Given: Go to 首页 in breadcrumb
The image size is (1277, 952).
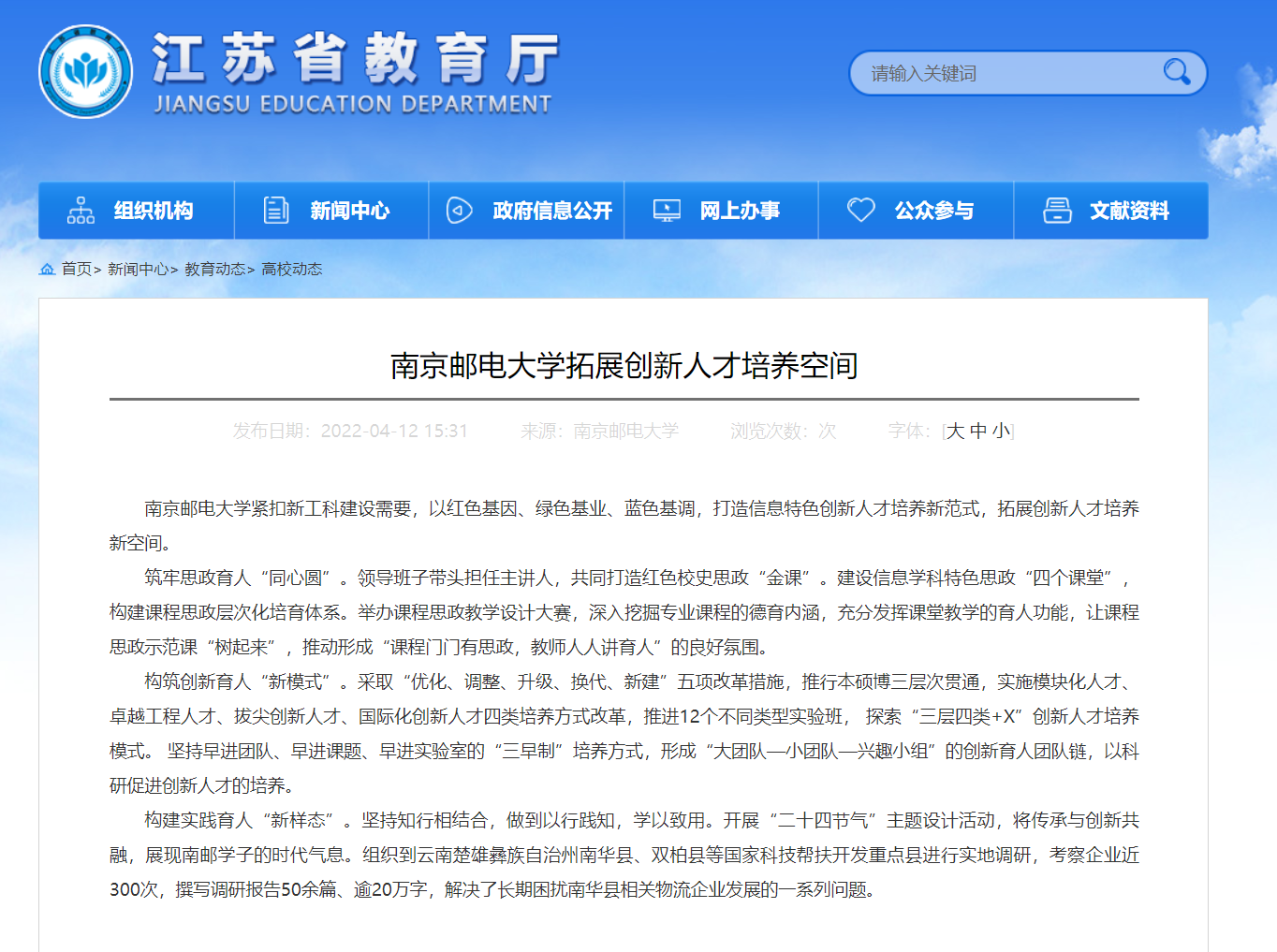Looking at the screenshot, I should [x=77, y=270].
